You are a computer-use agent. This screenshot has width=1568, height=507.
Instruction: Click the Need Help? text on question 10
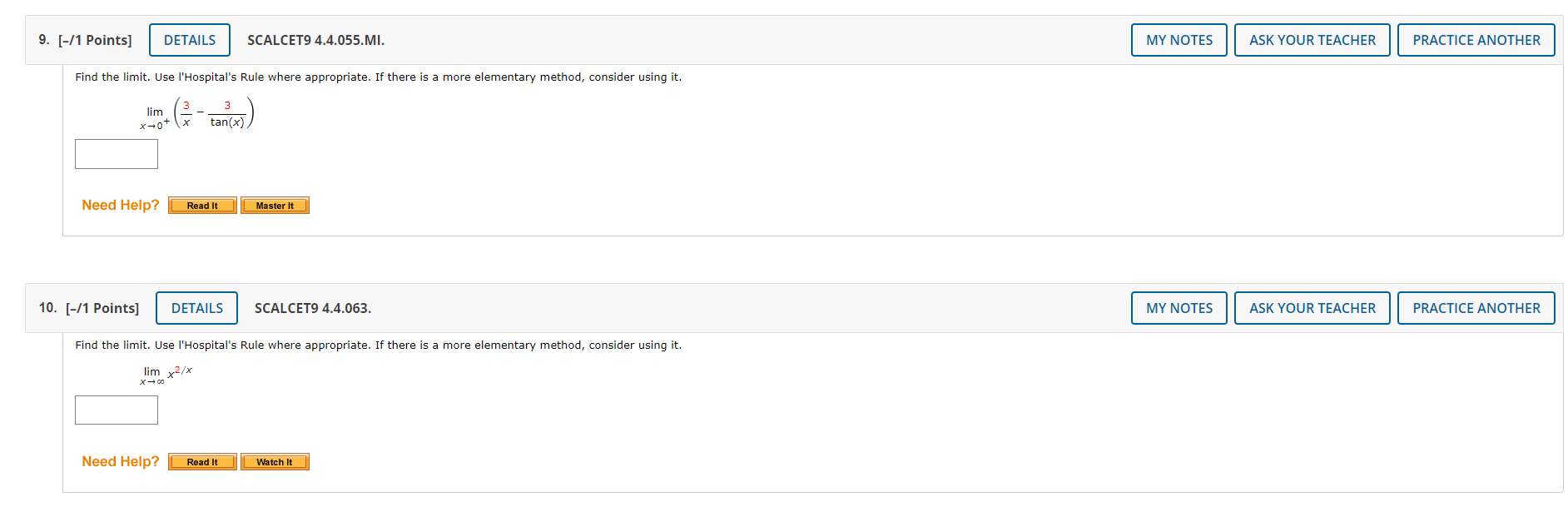[x=120, y=461]
